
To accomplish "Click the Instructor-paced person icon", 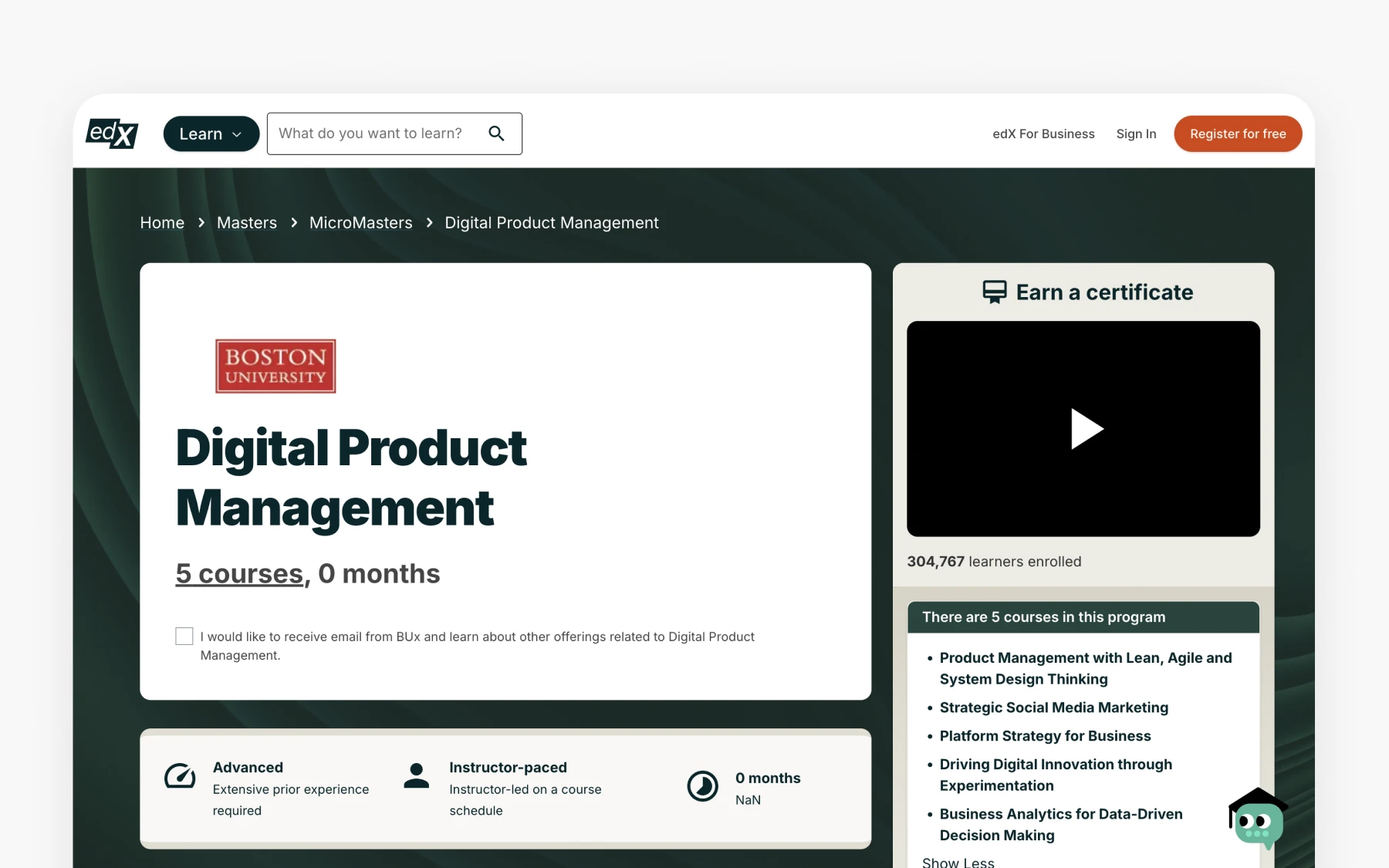I will (417, 775).
